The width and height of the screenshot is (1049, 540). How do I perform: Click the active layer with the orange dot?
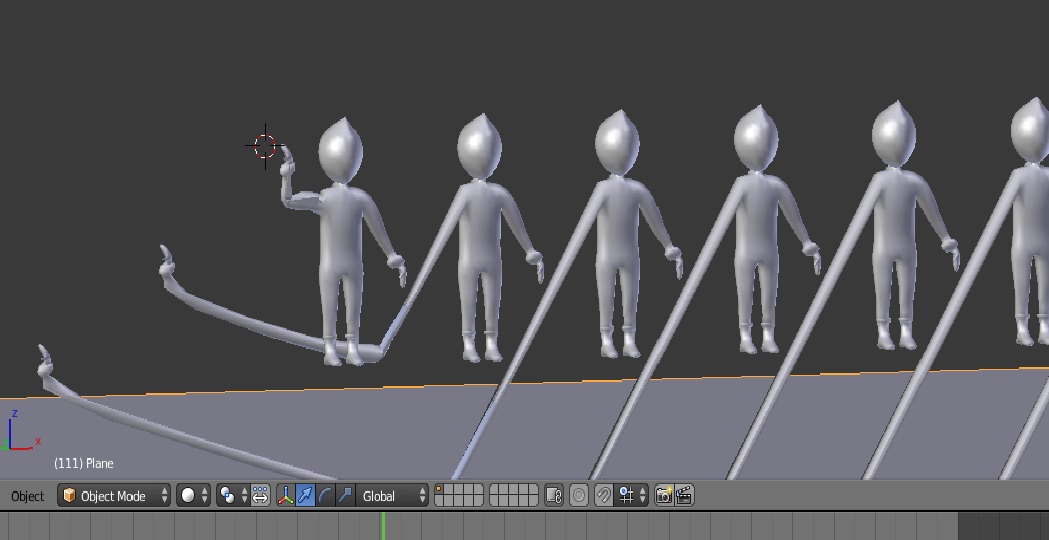pyautogui.click(x=440, y=490)
